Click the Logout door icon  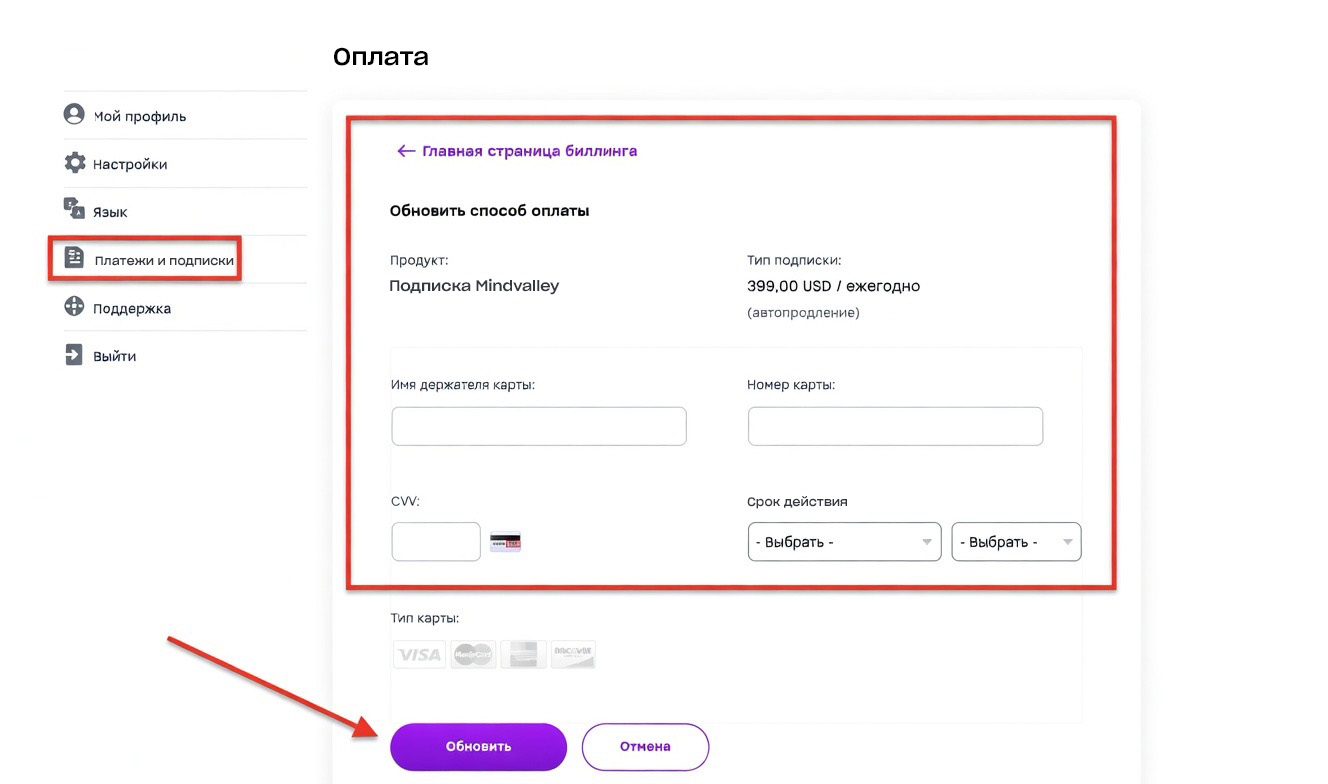(x=74, y=355)
